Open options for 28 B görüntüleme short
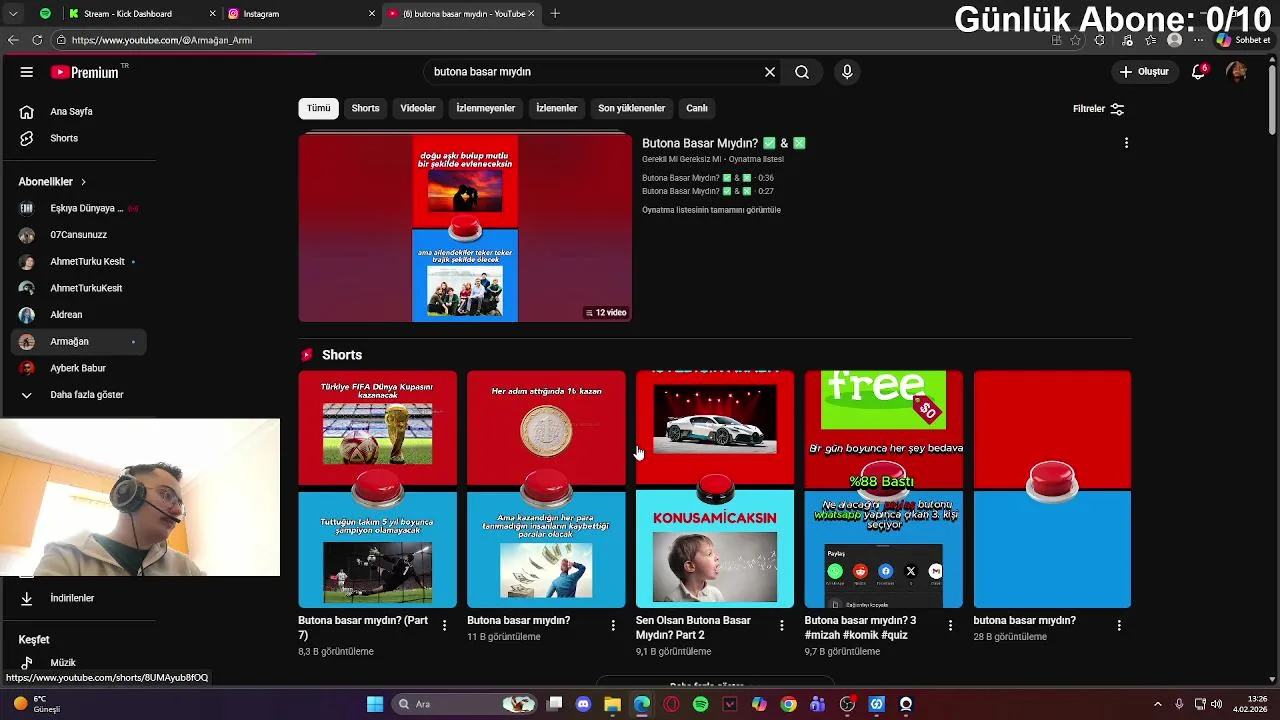This screenshot has height=720, width=1280. (1119, 626)
